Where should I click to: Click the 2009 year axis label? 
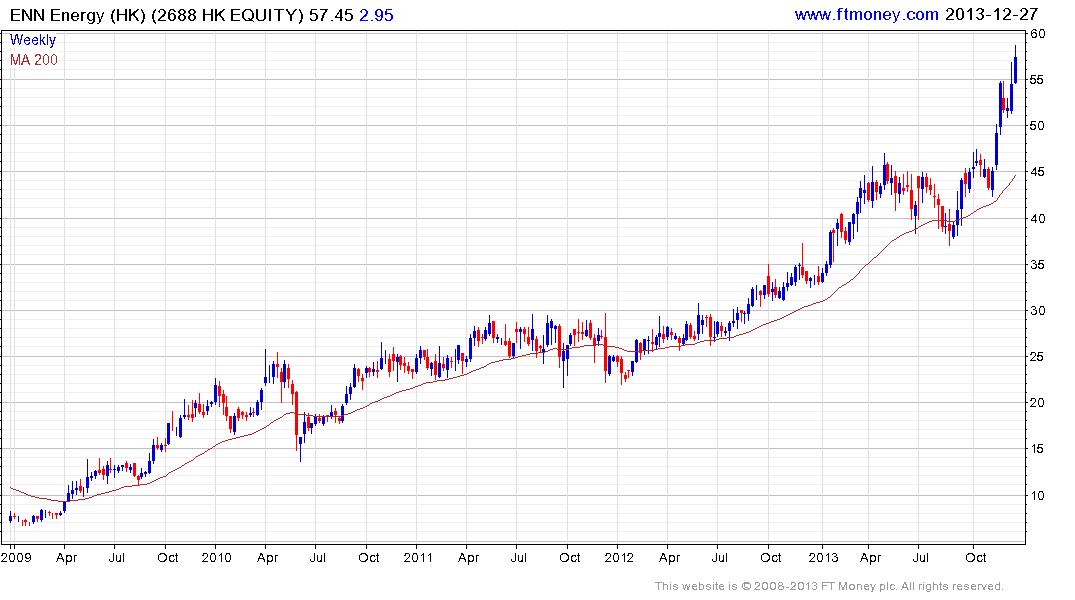[16, 557]
